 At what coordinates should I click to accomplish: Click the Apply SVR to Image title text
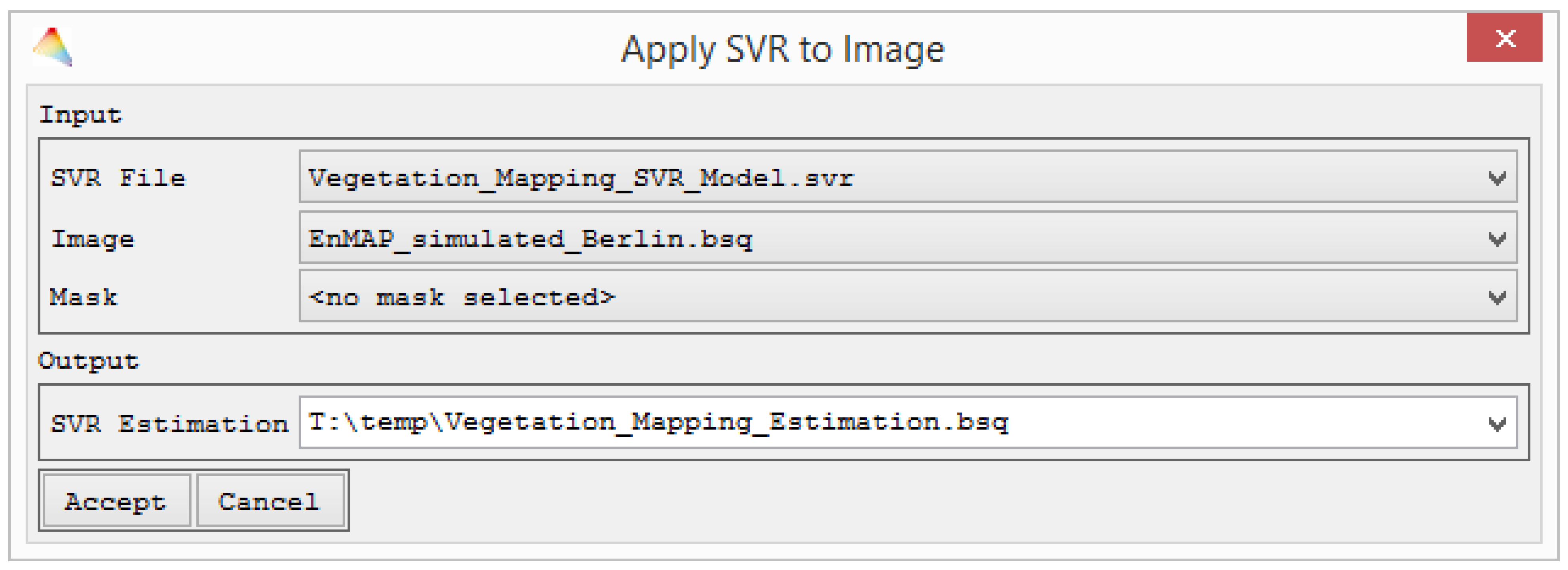pyautogui.click(x=782, y=49)
